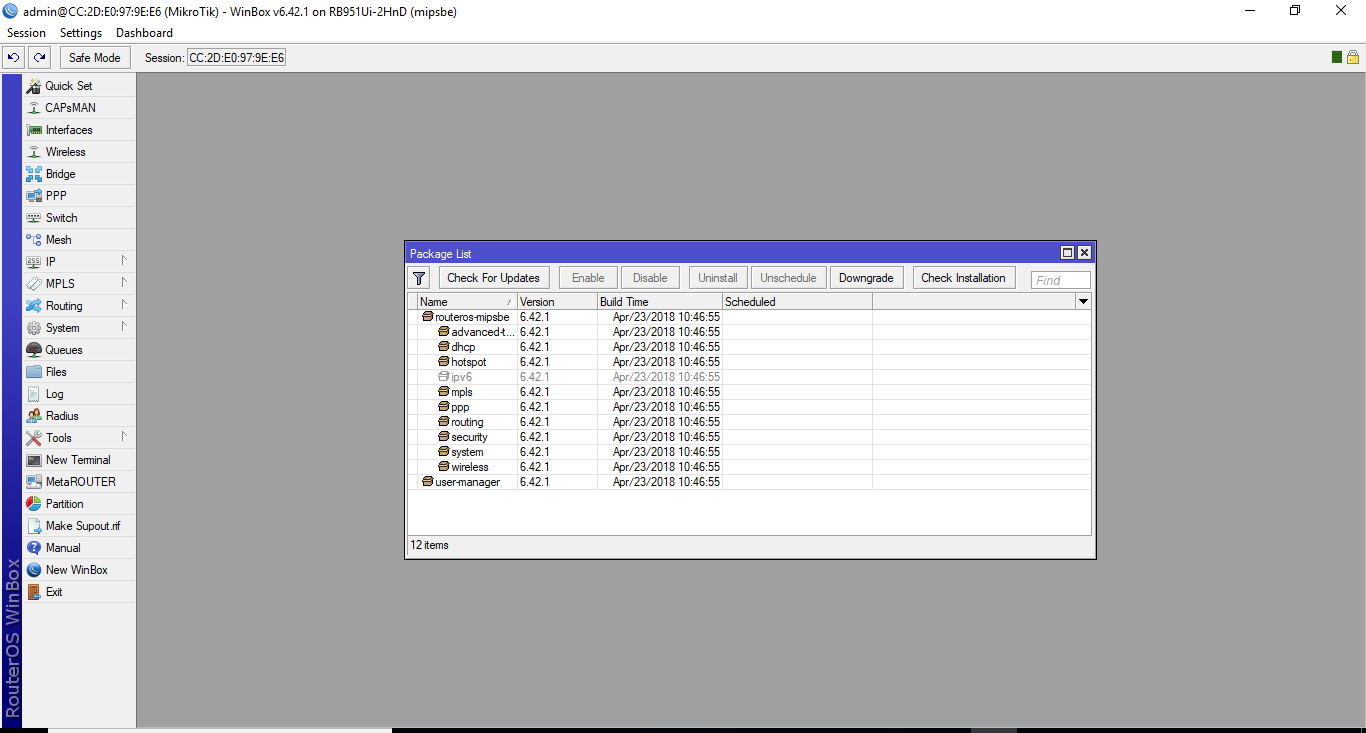Click the Redo arrow icon in toolbar

[x=40, y=58]
